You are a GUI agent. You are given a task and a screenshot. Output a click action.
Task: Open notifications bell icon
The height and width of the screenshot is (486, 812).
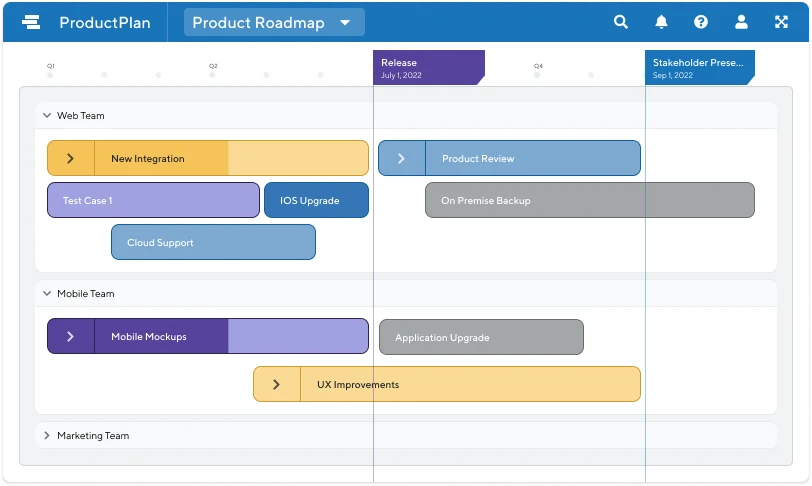tap(661, 22)
